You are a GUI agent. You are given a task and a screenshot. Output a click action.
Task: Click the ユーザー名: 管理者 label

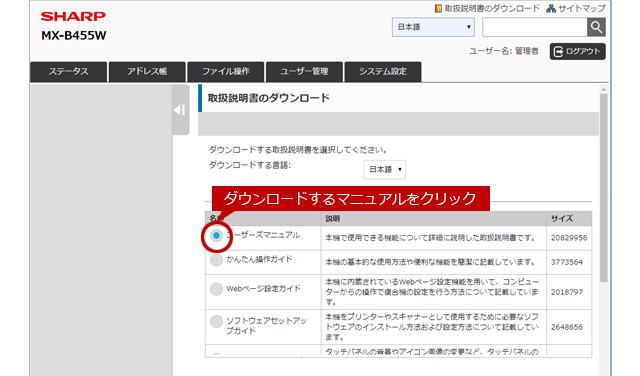[504, 51]
